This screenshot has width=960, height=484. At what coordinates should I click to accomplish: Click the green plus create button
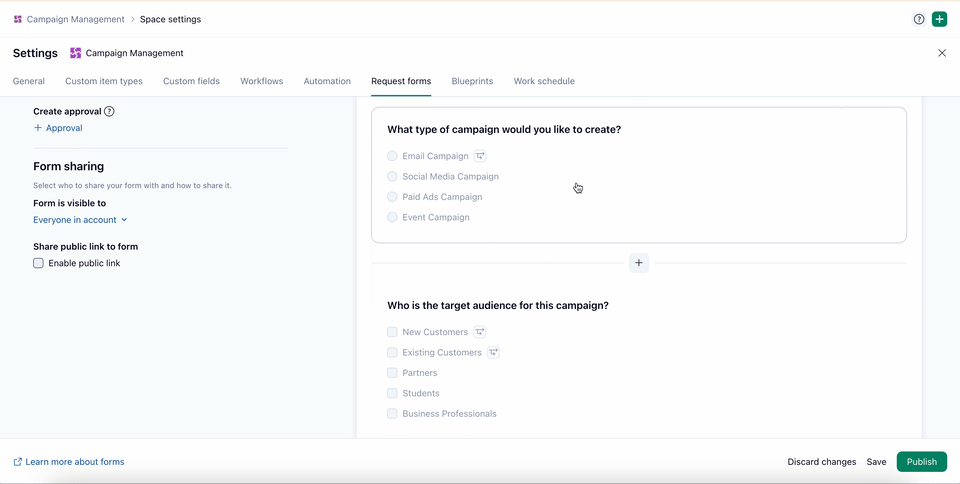coord(939,19)
